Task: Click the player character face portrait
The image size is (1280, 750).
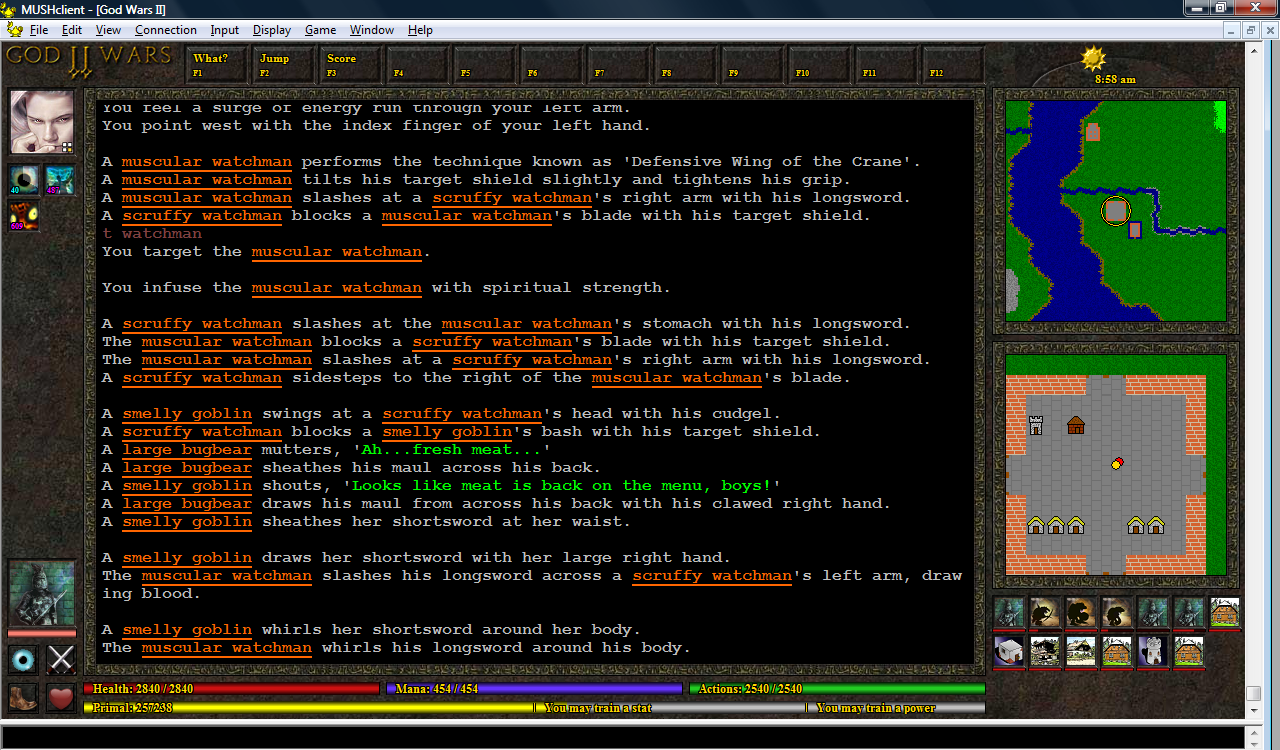Action: pyautogui.click(x=42, y=122)
